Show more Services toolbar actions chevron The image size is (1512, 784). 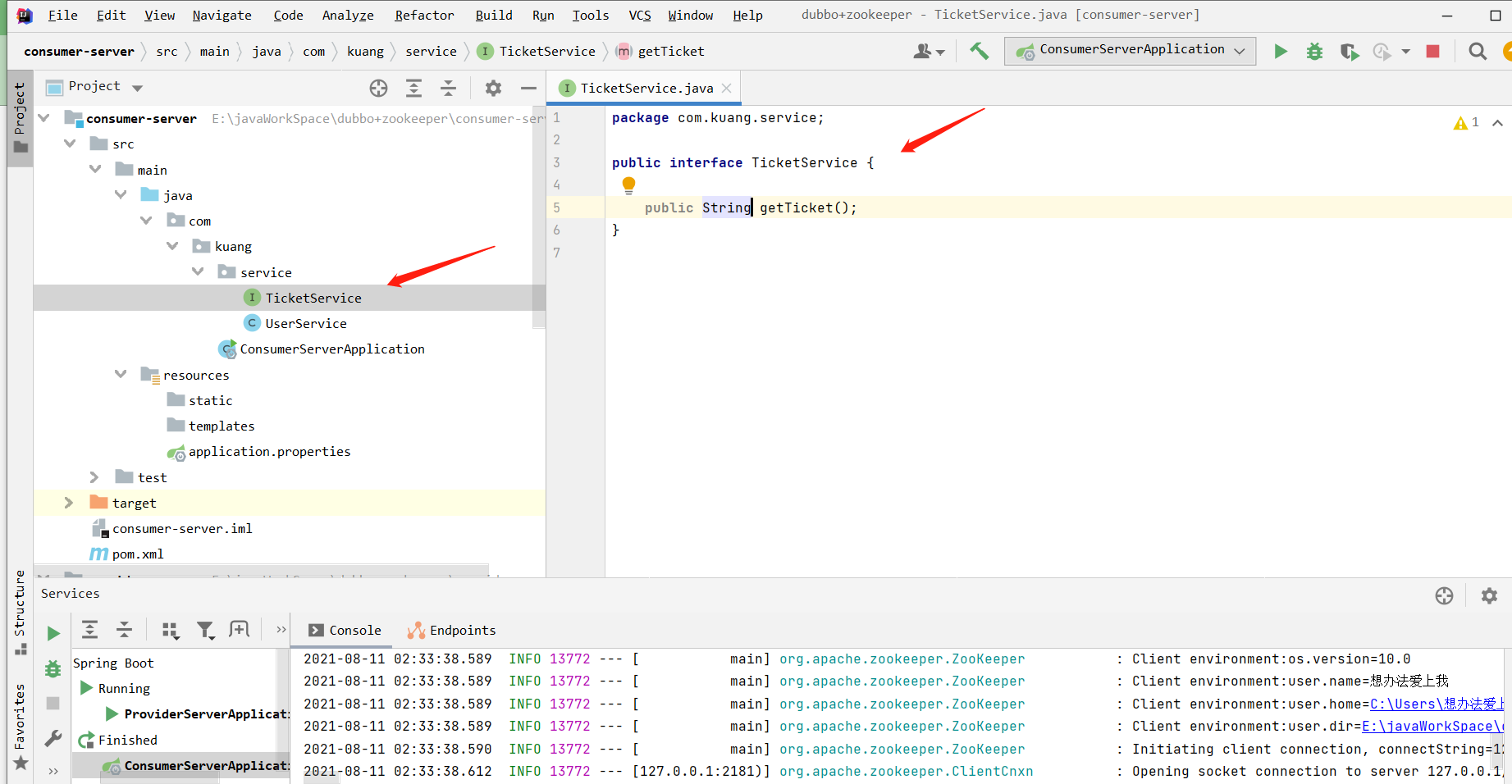pos(281,630)
